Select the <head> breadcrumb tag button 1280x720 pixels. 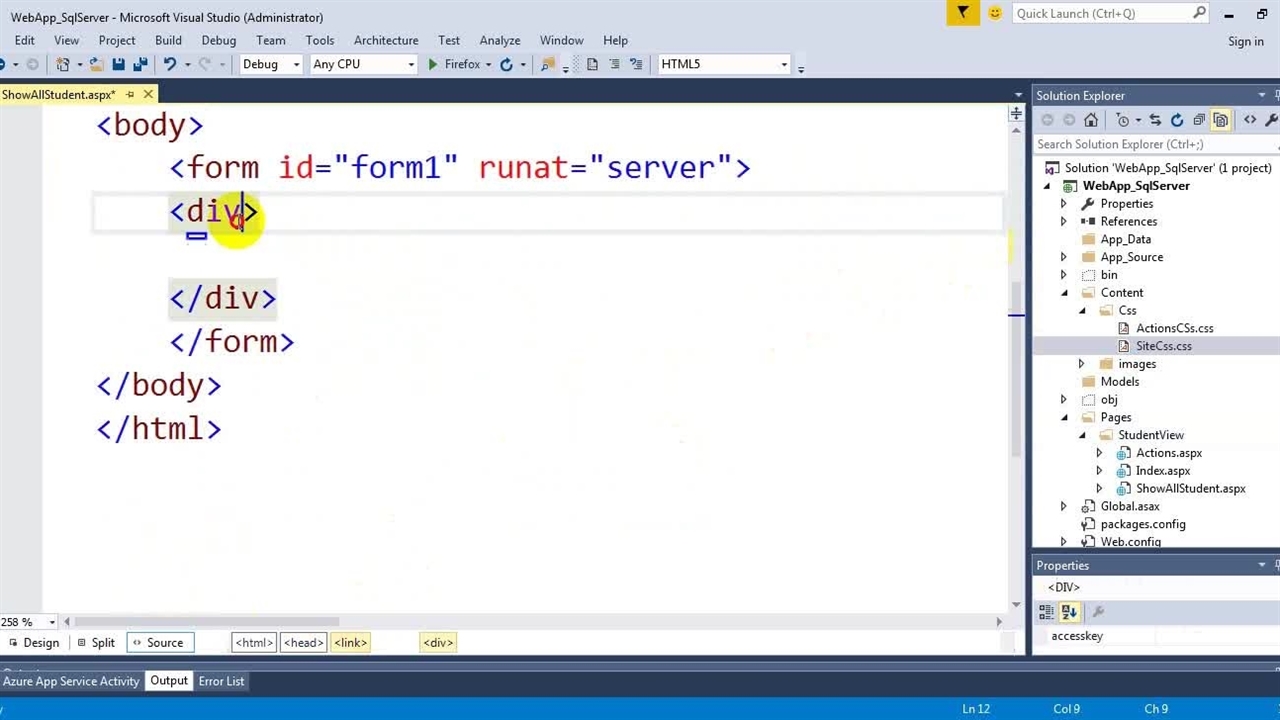click(x=303, y=643)
